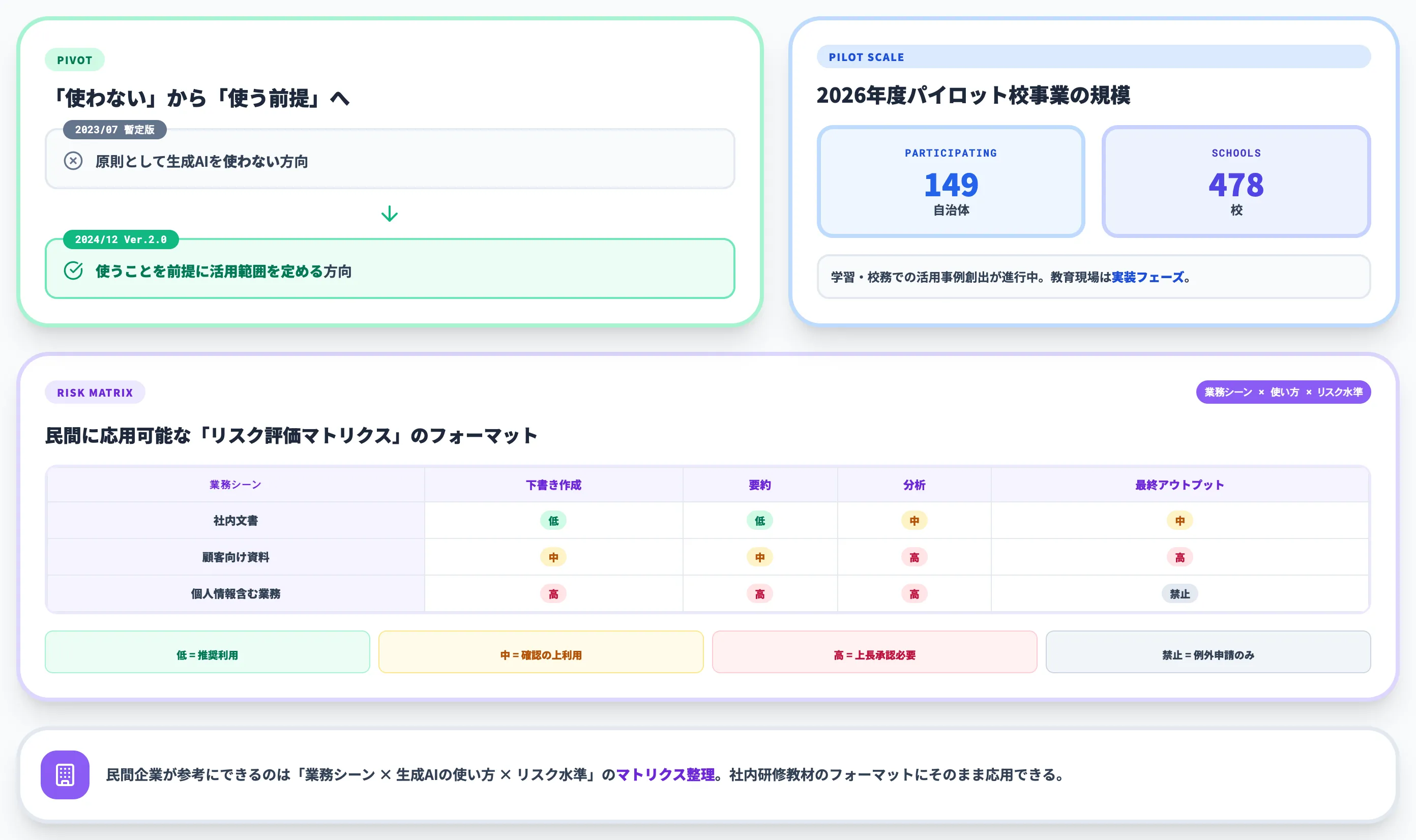Click the 原則として生成AIを使わない方向 text
Viewport: 1416px width, 840px height.
tap(201, 161)
